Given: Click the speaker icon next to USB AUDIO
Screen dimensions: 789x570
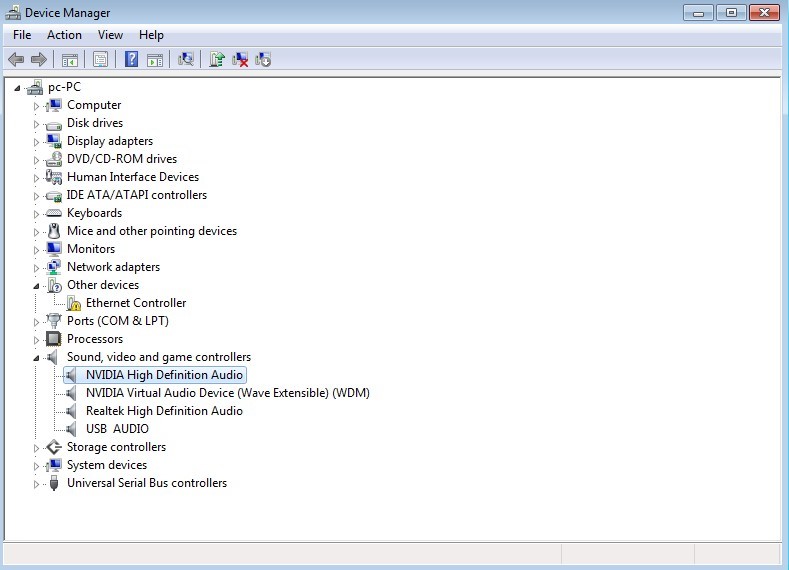Looking at the screenshot, I should click(x=71, y=429).
